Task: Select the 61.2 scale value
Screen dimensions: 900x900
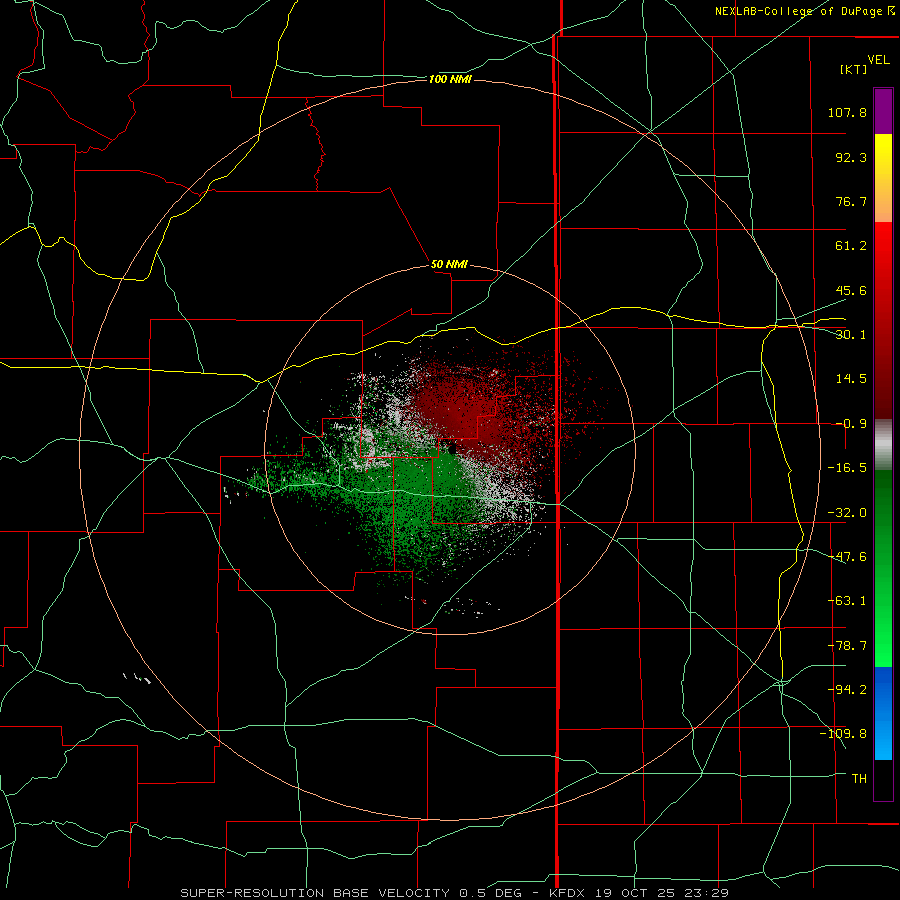Action: [x=851, y=246]
